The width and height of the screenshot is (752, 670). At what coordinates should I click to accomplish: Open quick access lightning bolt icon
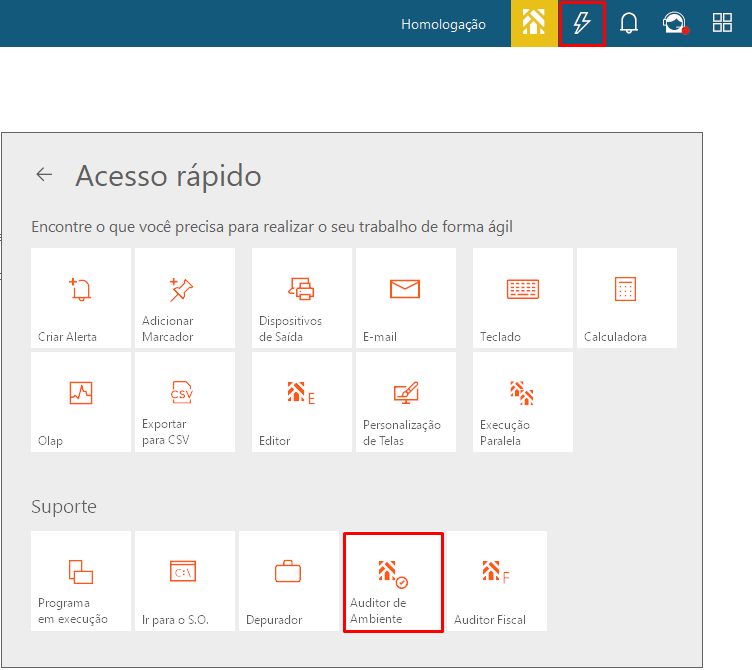click(582, 23)
